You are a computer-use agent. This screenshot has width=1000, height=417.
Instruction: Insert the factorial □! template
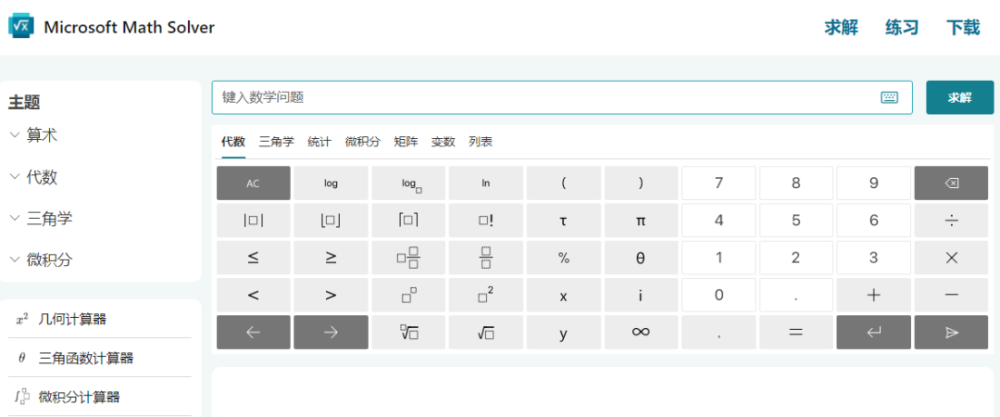coord(486,221)
